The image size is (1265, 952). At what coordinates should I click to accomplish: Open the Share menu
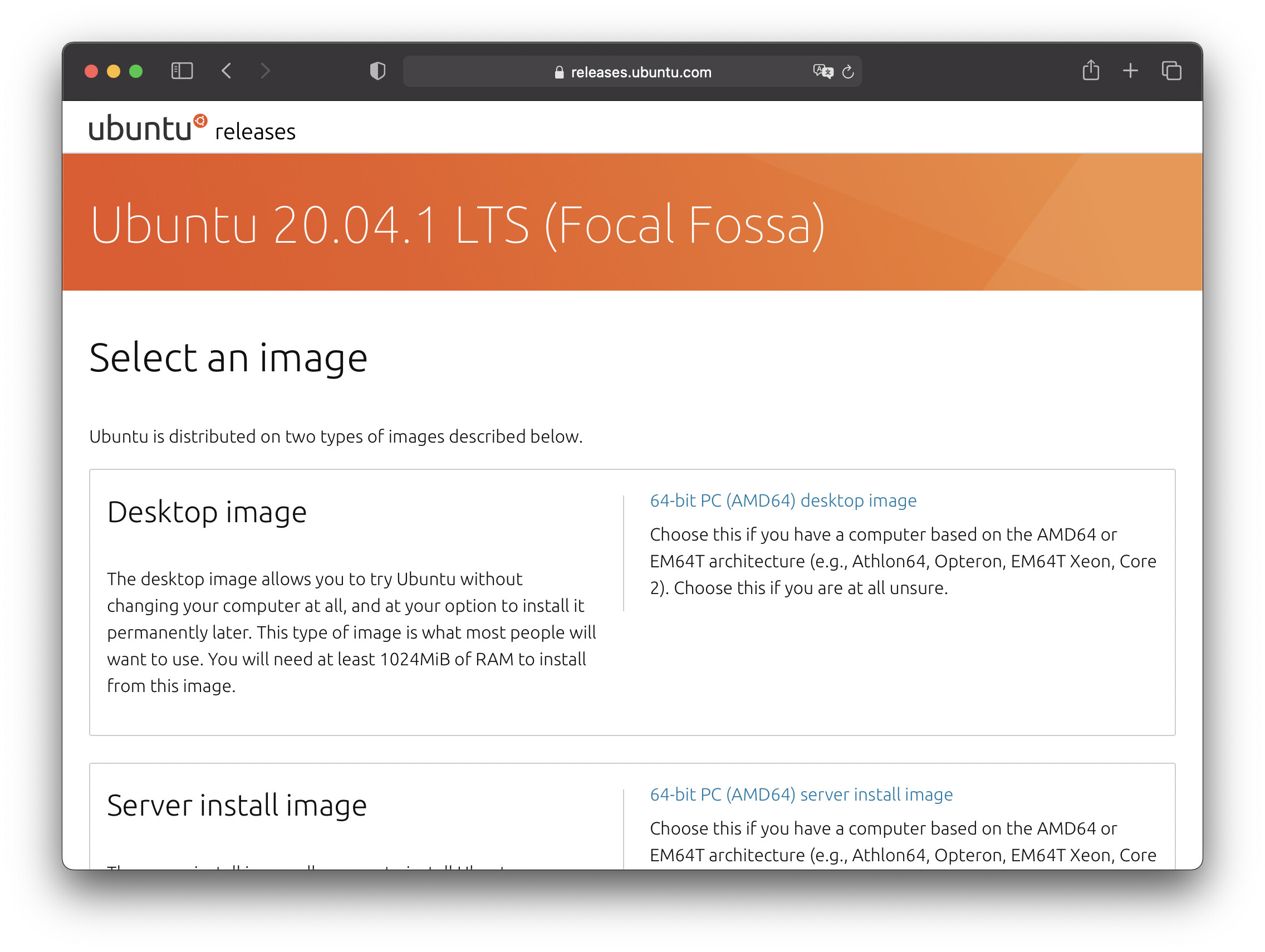click(x=1091, y=70)
